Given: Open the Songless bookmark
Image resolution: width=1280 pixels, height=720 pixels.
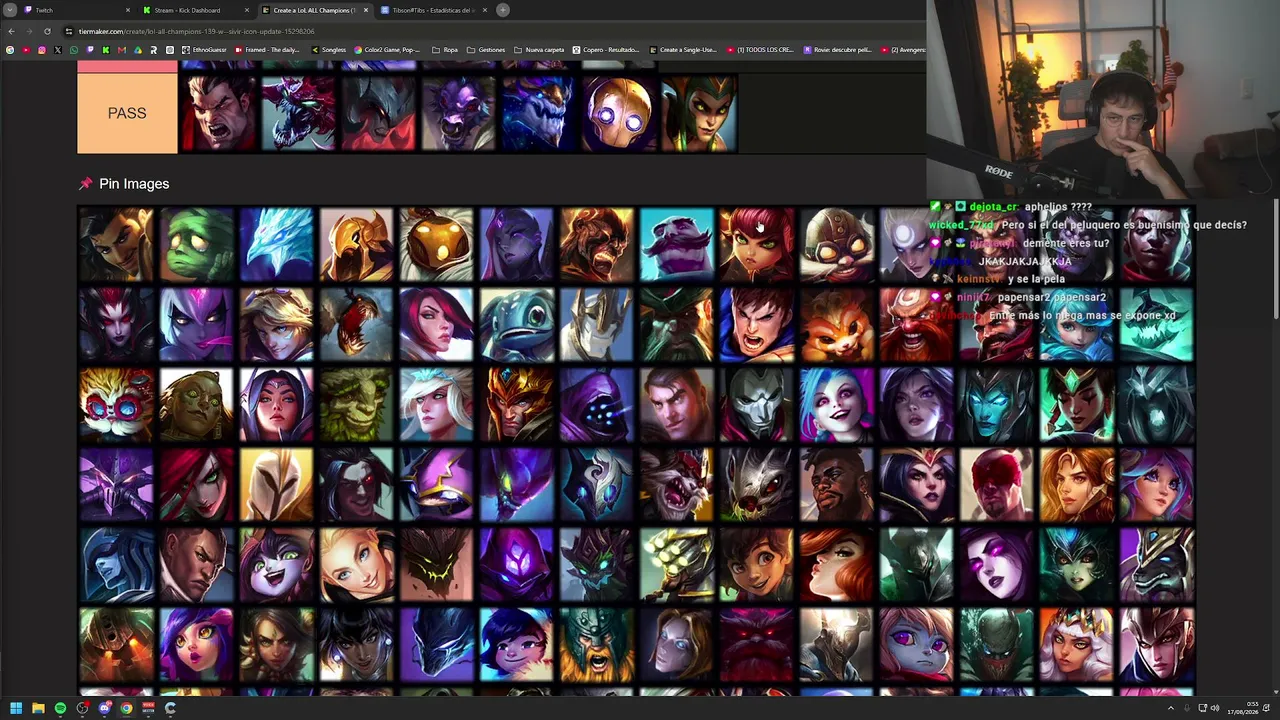Looking at the screenshot, I should 329,50.
